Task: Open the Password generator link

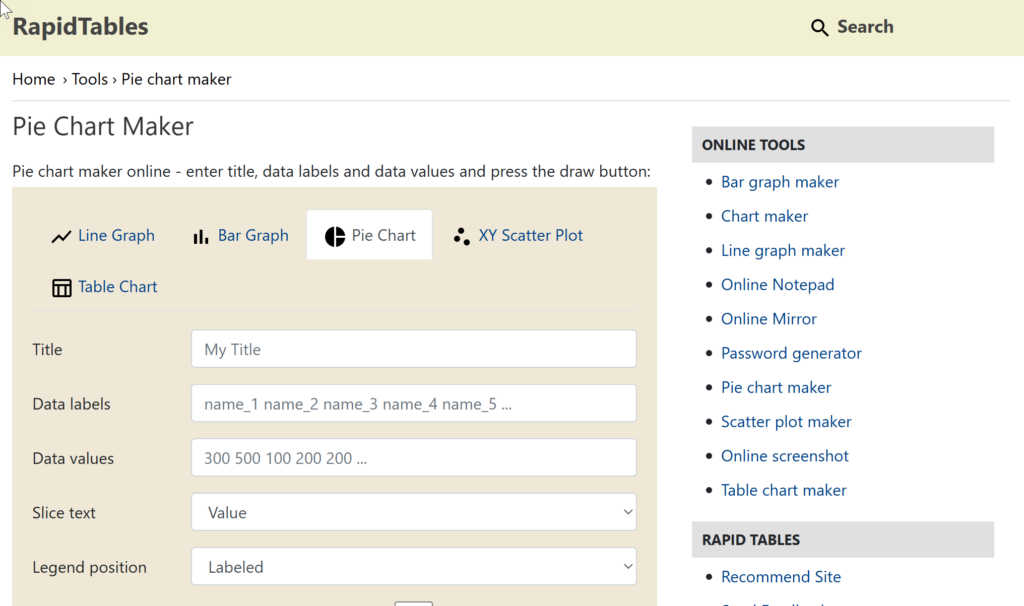Action: click(x=790, y=353)
